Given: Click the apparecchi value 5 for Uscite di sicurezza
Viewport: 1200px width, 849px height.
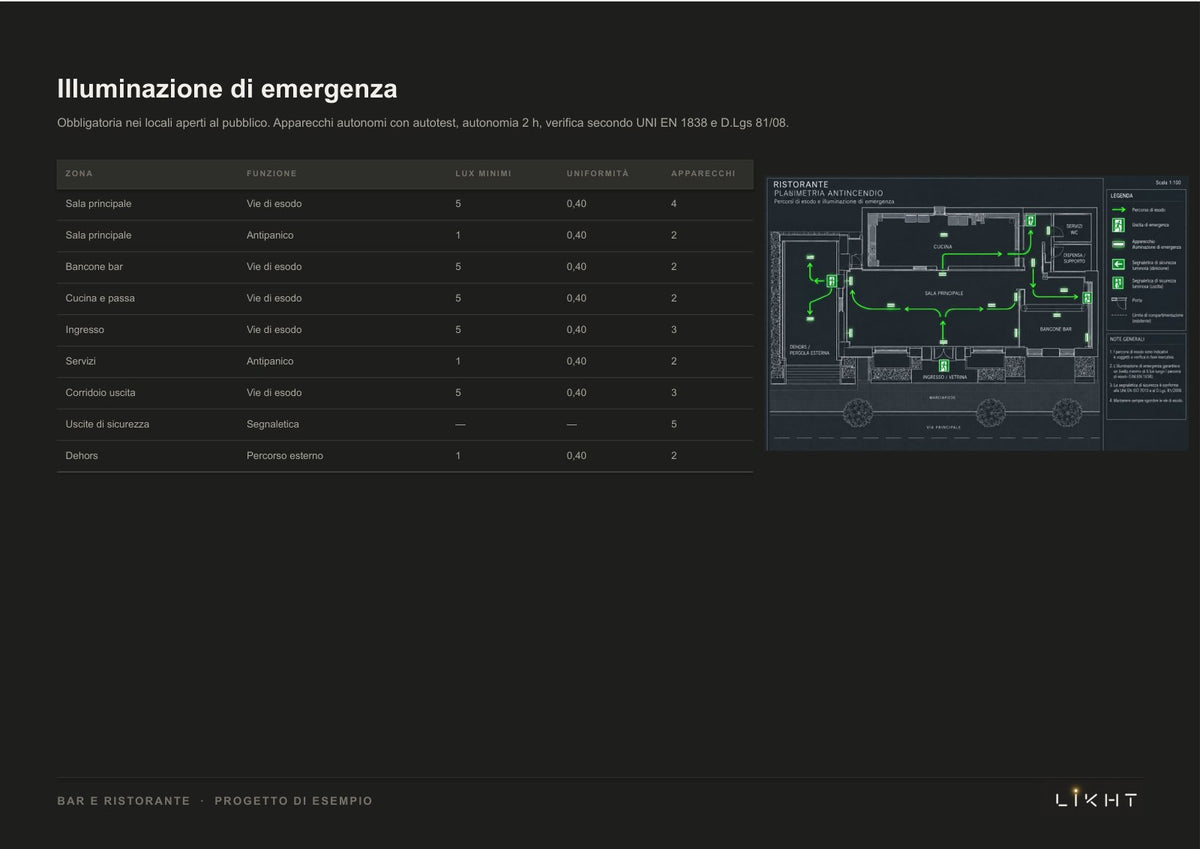Looking at the screenshot, I should coord(674,424).
